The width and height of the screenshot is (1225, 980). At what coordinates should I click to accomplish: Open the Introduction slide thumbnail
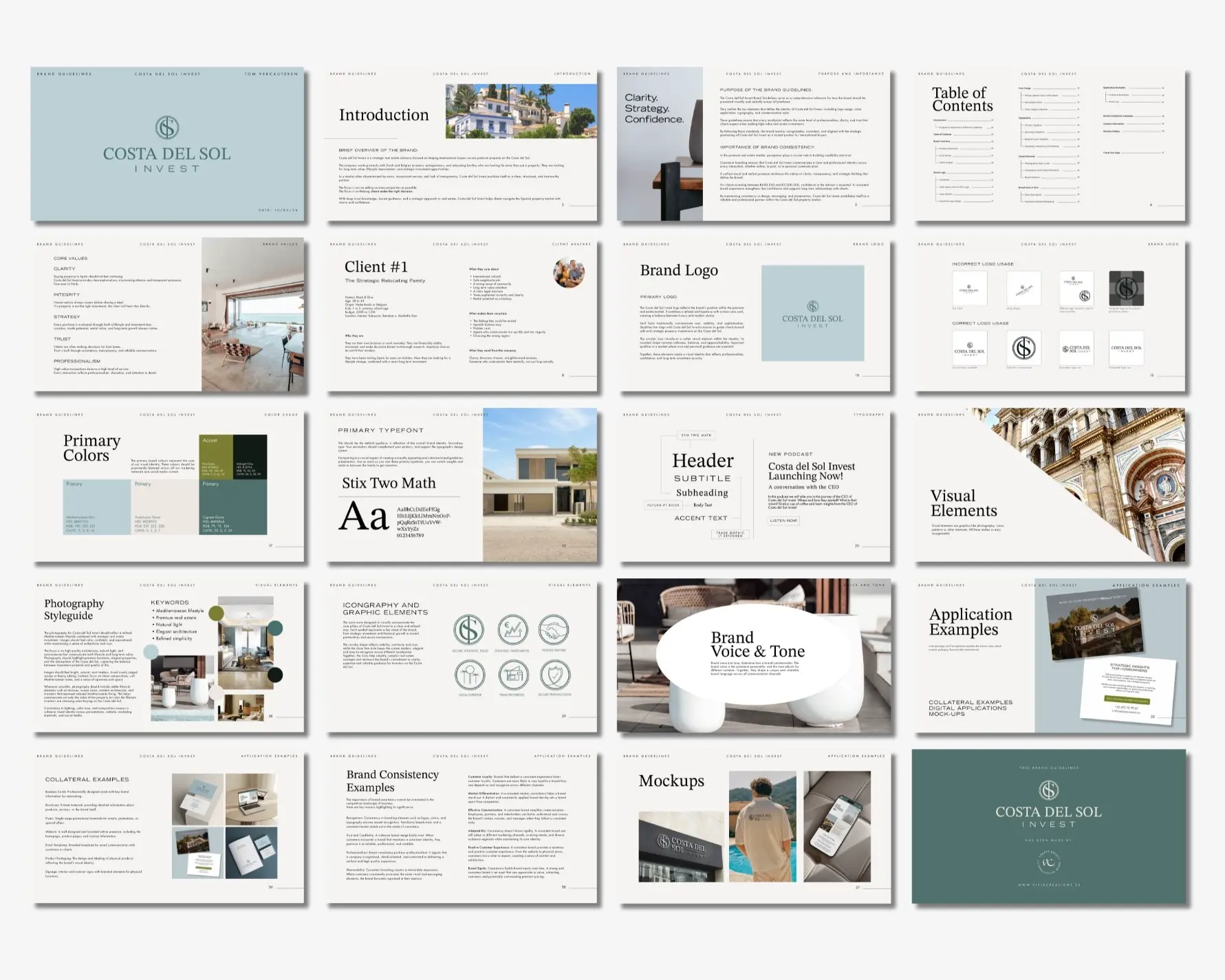click(462, 144)
